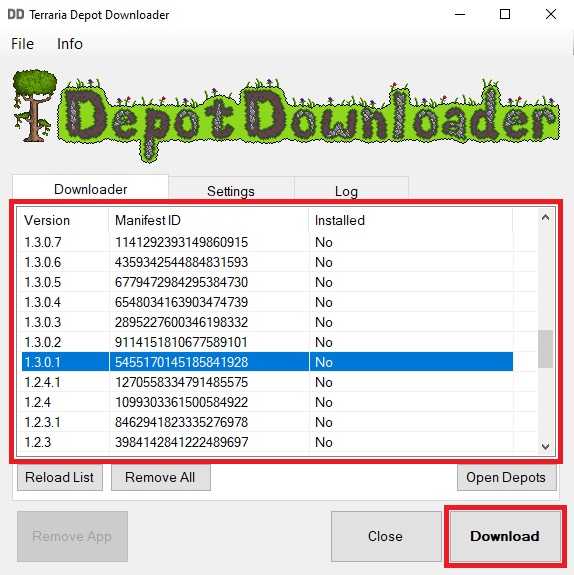Select version 1.3.0.4 row
Viewport: 574px width, 575px height.
267,302
